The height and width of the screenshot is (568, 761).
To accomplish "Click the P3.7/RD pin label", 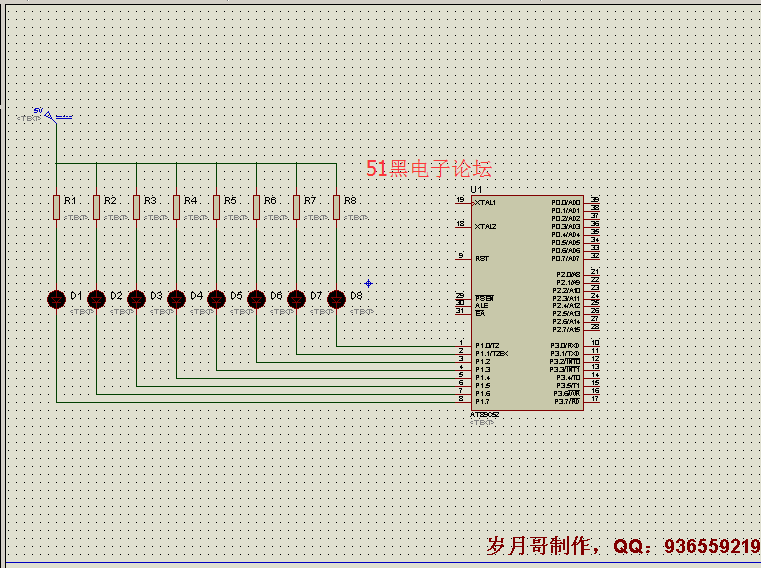I will (x=567, y=401).
